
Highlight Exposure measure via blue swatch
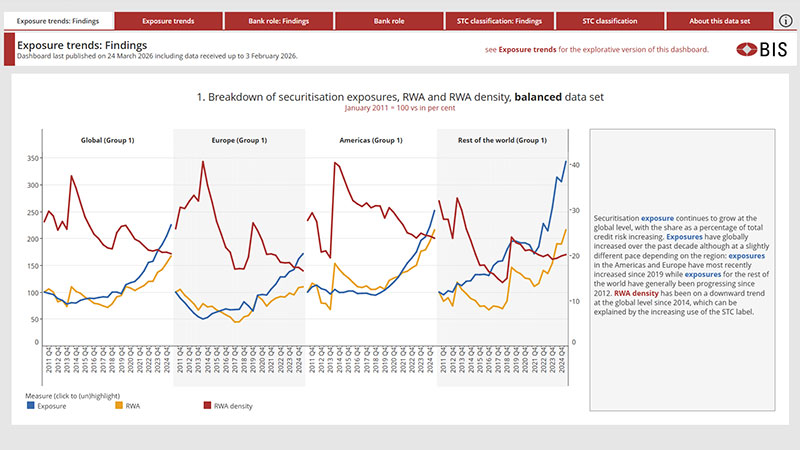click(x=31, y=406)
